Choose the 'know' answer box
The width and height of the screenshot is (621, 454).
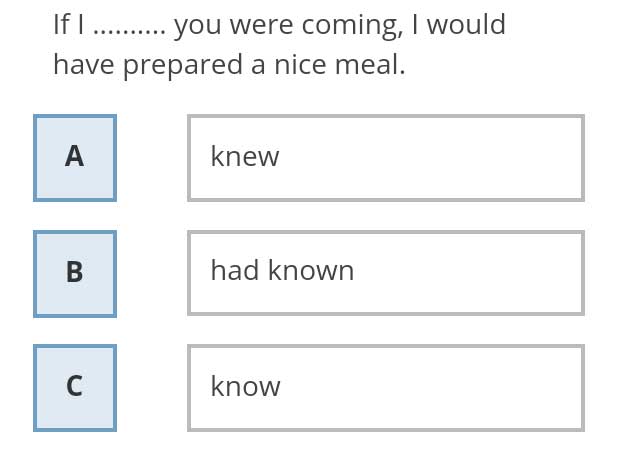coord(386,388)
